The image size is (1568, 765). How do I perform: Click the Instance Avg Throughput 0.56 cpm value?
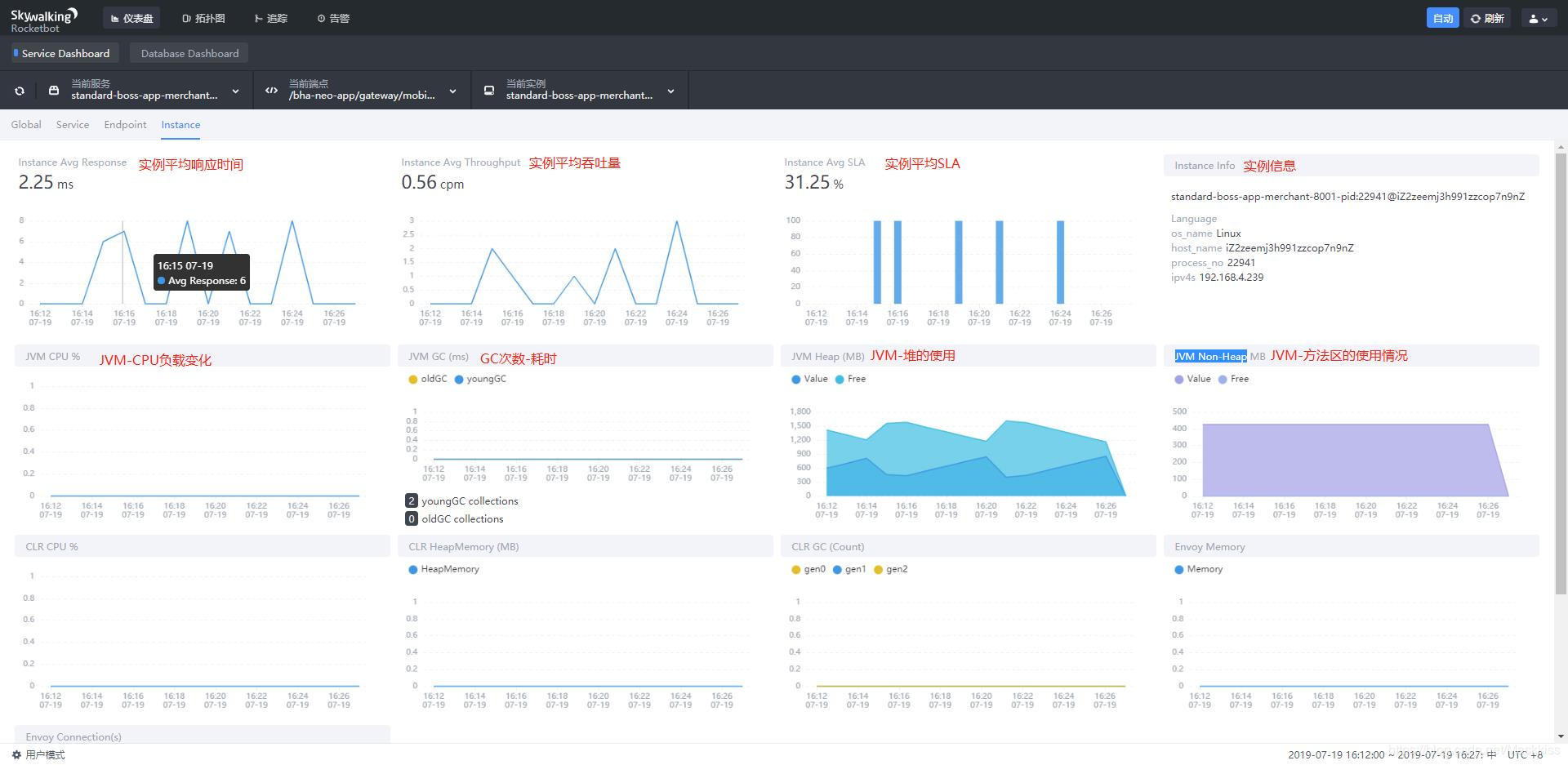click(432, 183)
